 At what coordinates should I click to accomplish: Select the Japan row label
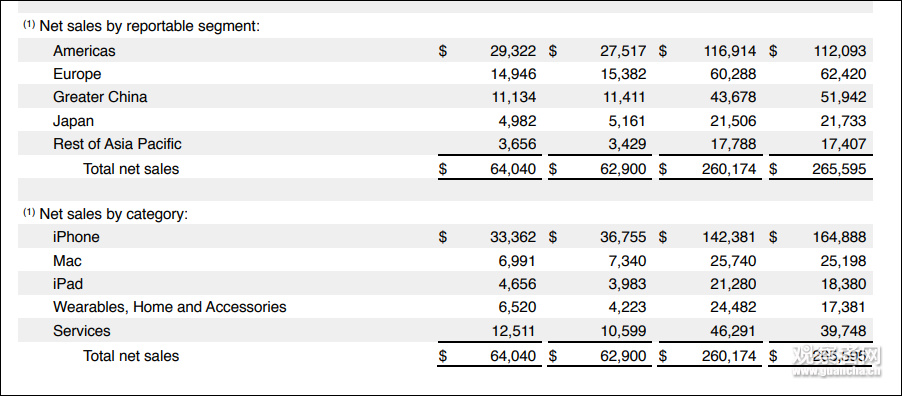click(73, 121)
